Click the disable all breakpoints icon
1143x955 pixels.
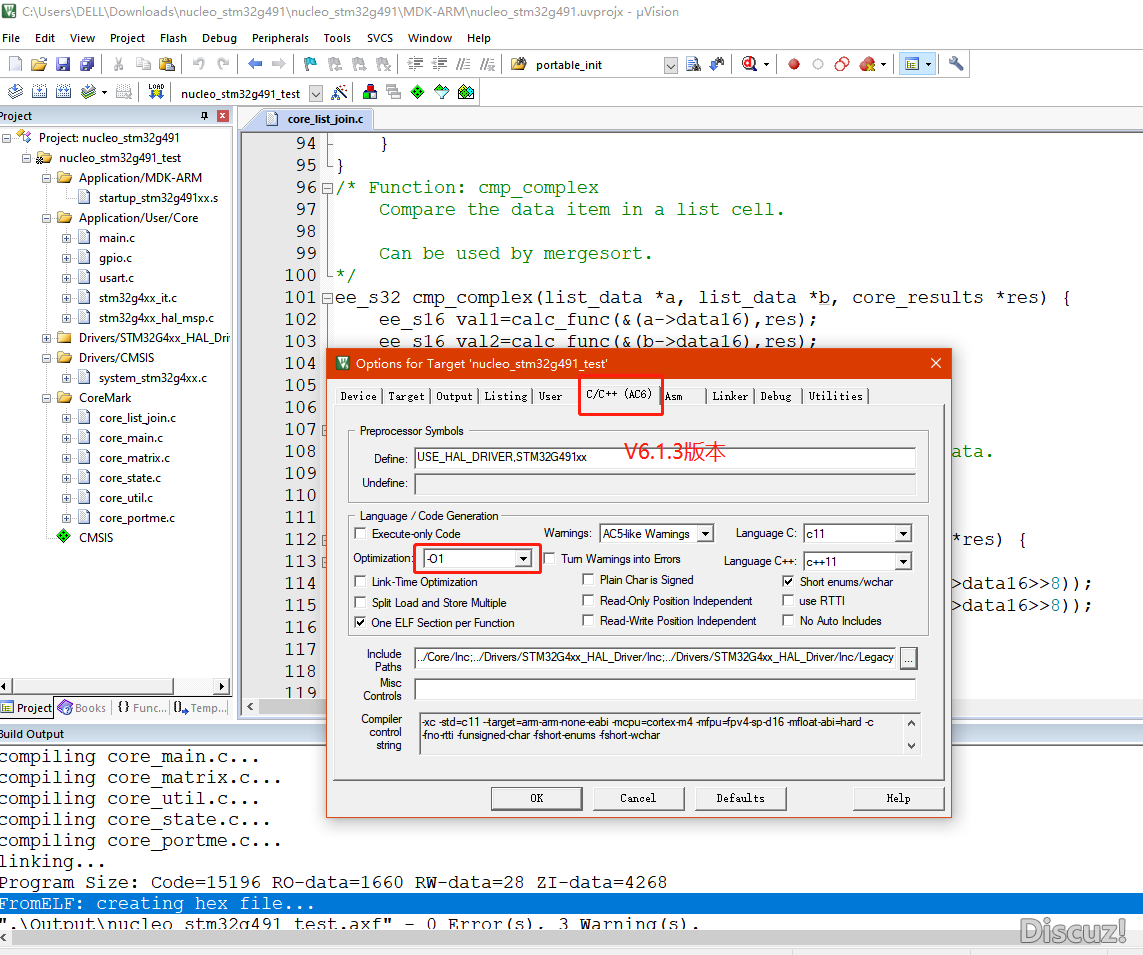[x=842, y=64]
